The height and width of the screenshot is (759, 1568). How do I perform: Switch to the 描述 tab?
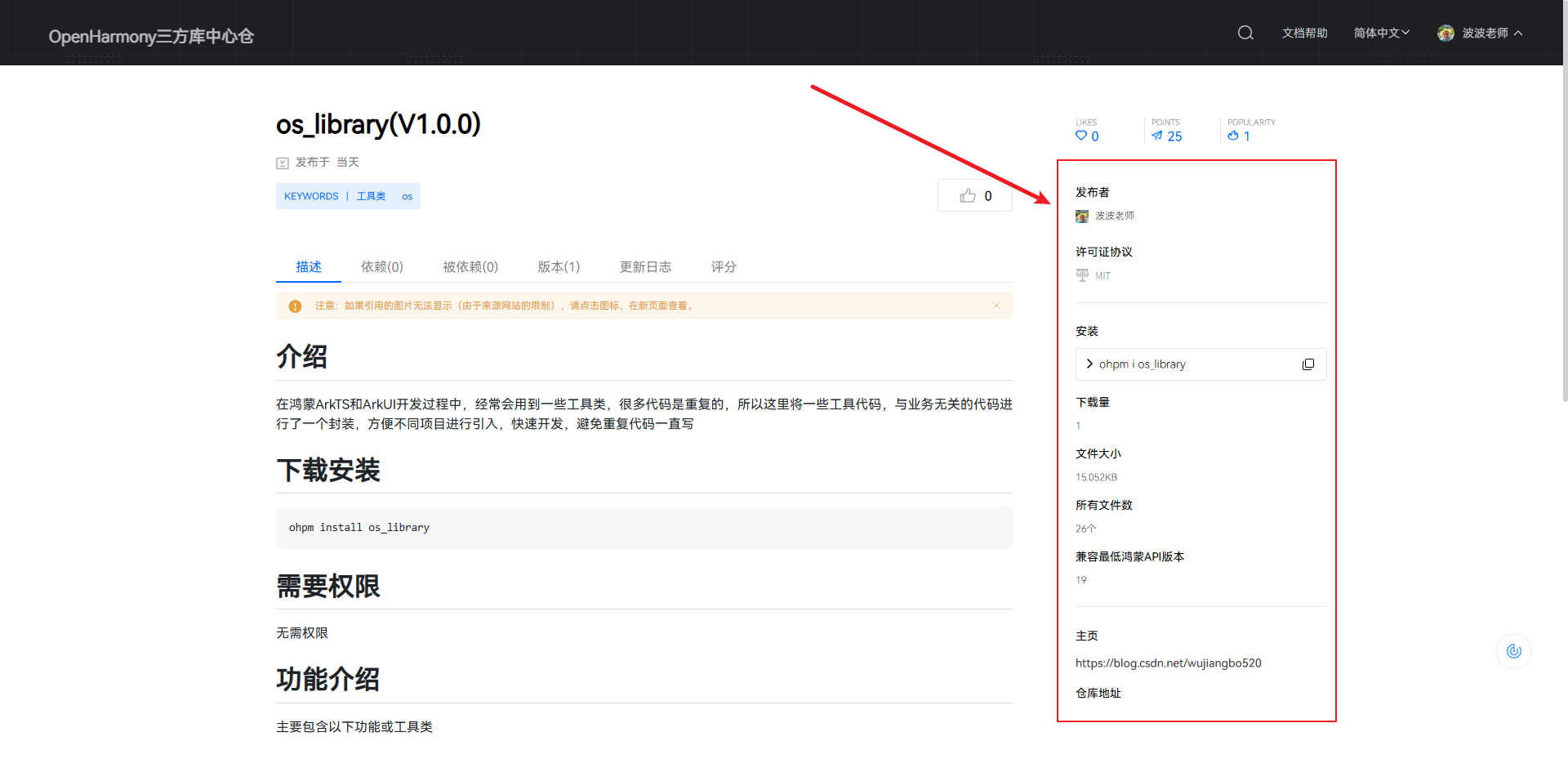(309, 266)
